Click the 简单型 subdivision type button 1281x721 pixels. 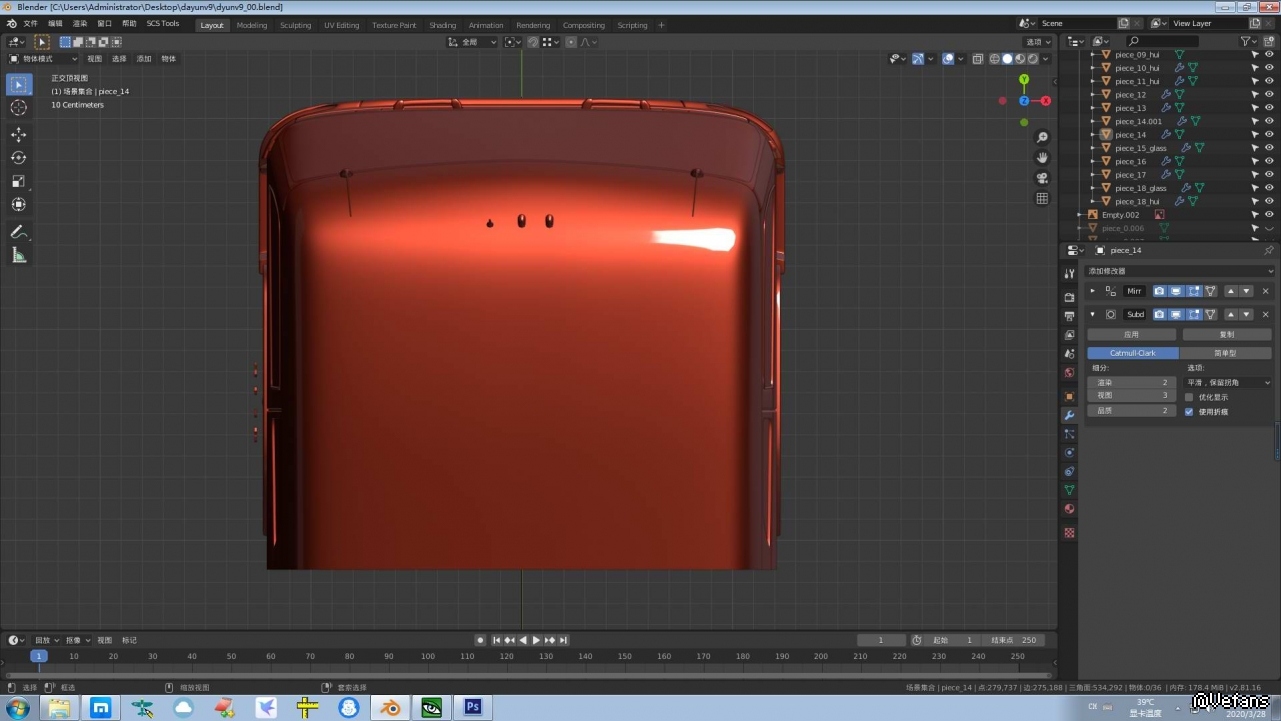pyautogui.click(x=1226, y=353)
